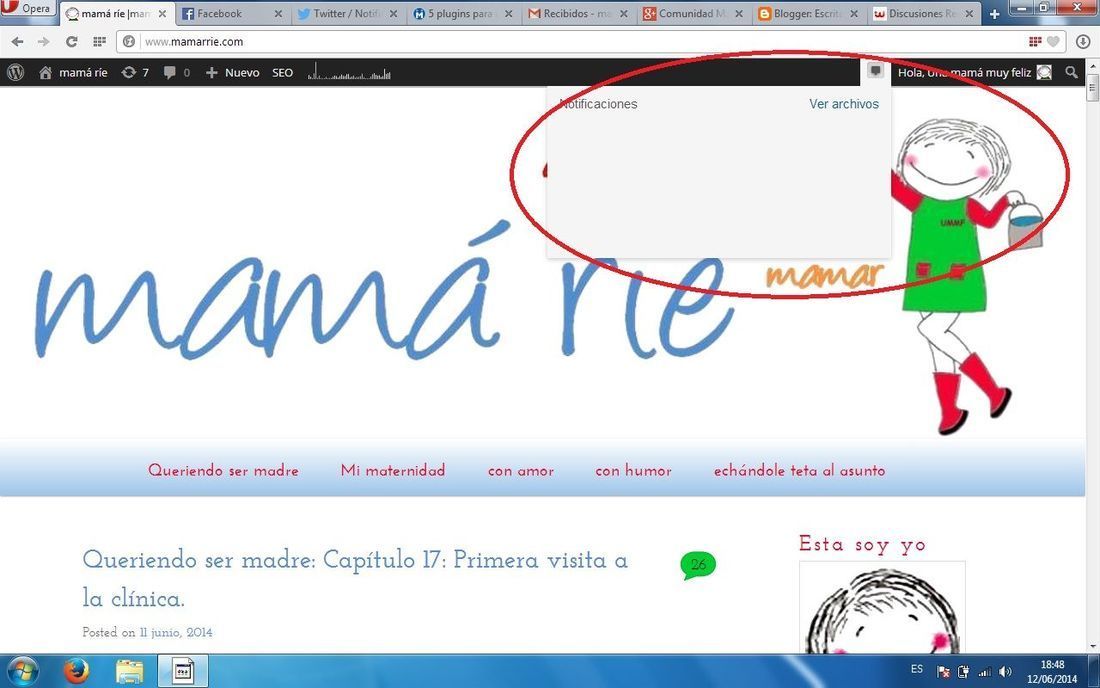This screenshot has width=1100, height=688.
Task: Open the volume speaker tray icon
Action: (x=1005, y=672)
